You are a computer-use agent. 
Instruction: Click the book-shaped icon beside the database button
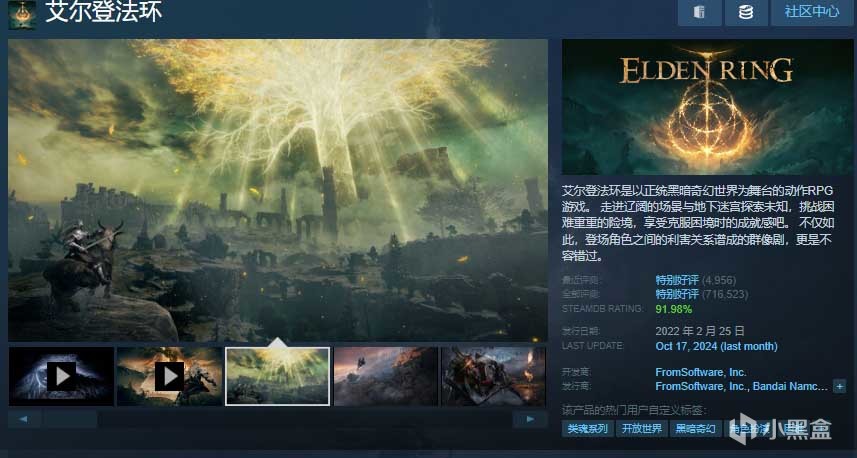tap(700, 12)
